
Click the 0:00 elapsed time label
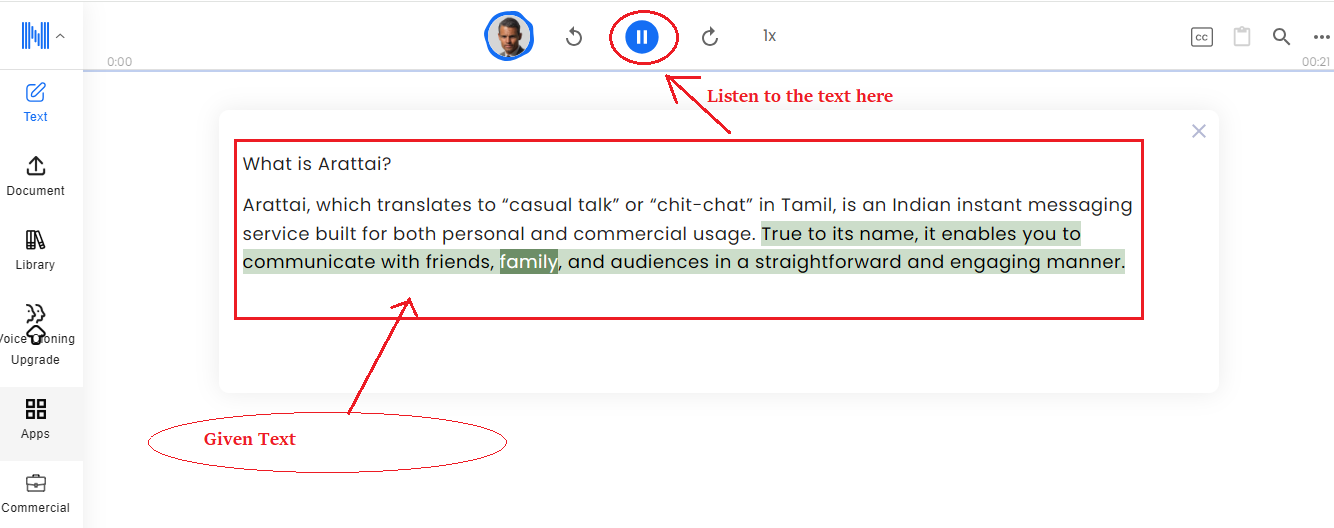(x=120, y=62)
